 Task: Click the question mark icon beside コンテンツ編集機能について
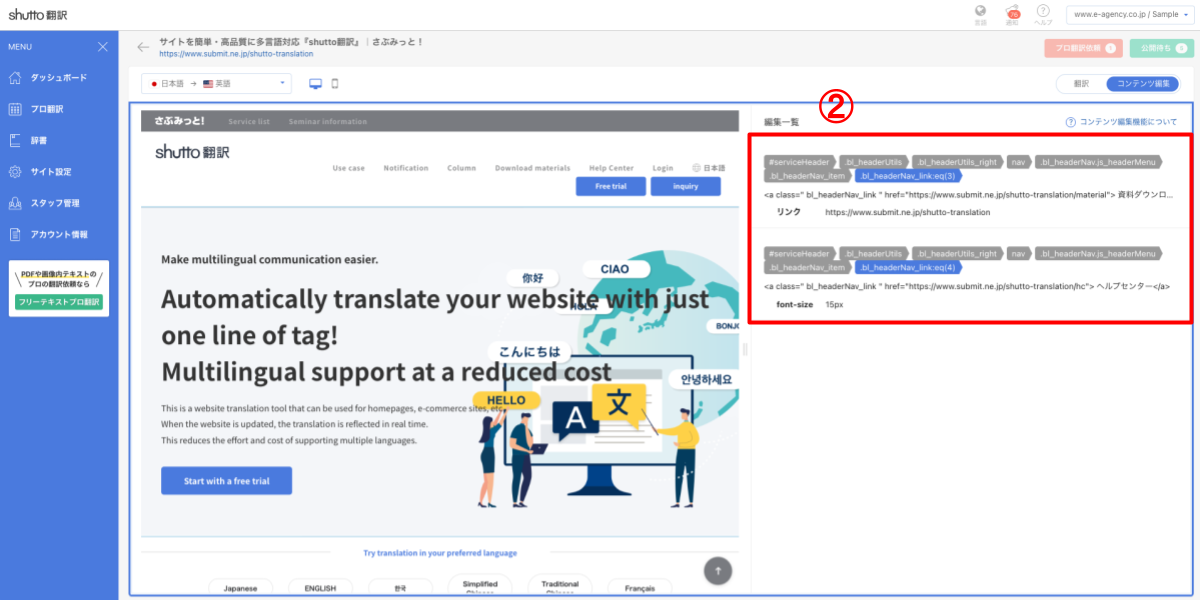pos(1071,122)
